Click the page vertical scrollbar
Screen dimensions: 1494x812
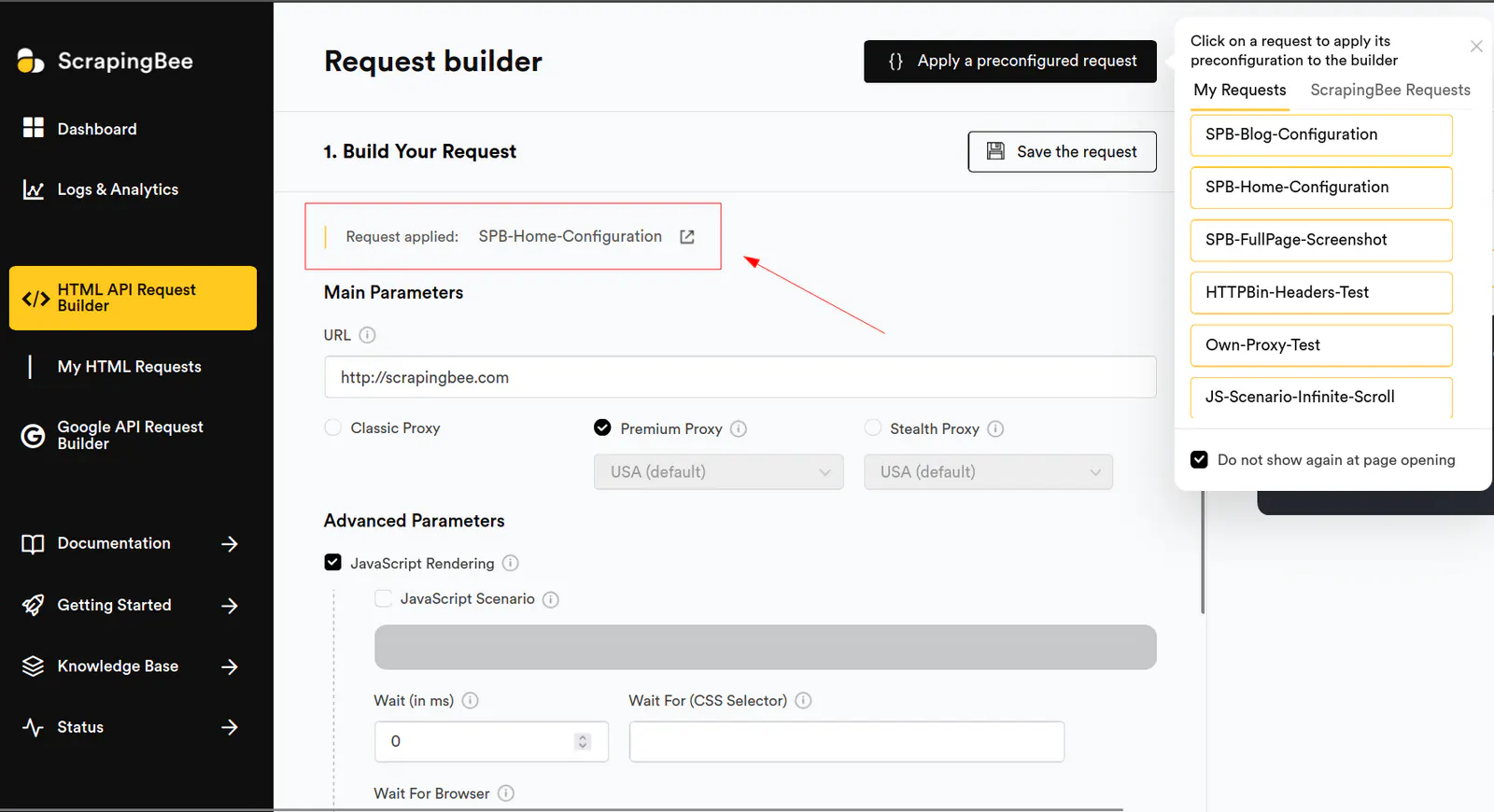pyautogui.click(x=1203, y=551)
